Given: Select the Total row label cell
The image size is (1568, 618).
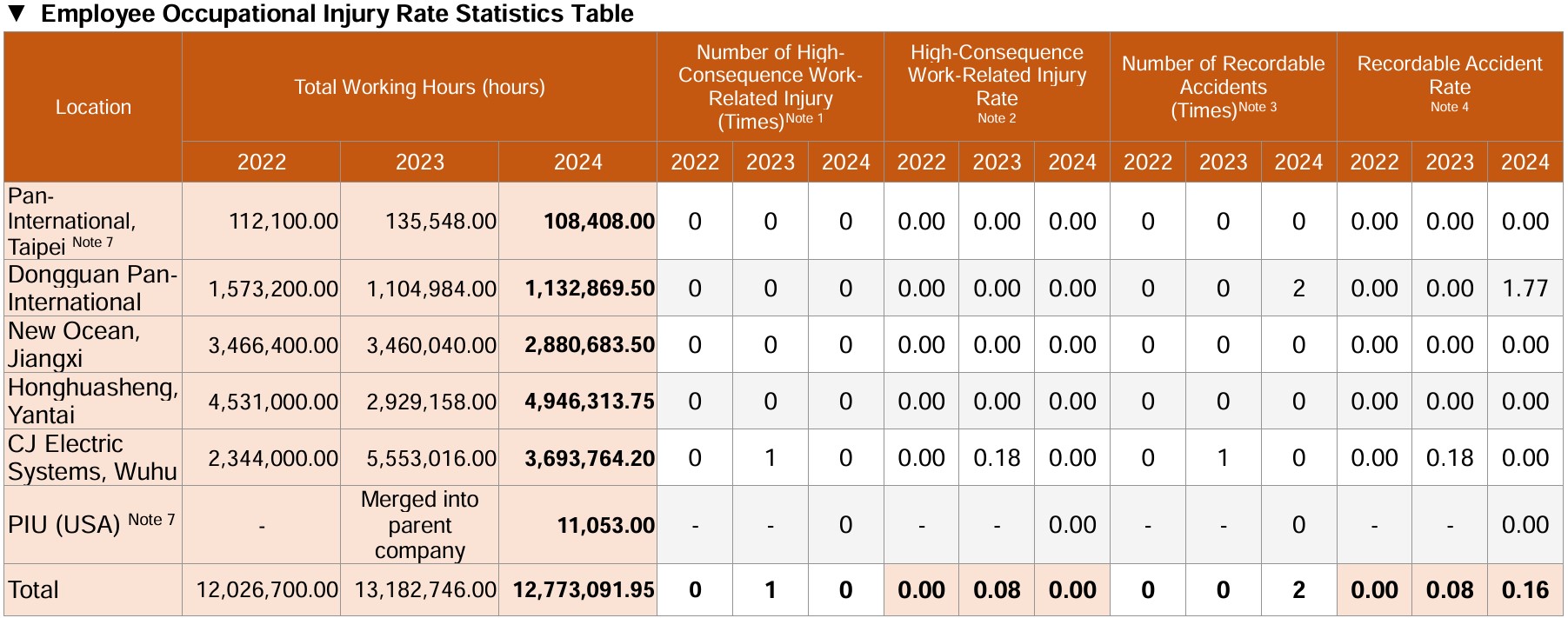Looking at the screenshot, I should tap(34, 590).
